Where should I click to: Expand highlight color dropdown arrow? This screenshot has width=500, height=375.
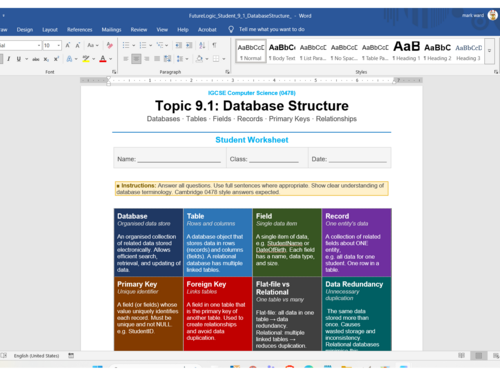(94, 59)
